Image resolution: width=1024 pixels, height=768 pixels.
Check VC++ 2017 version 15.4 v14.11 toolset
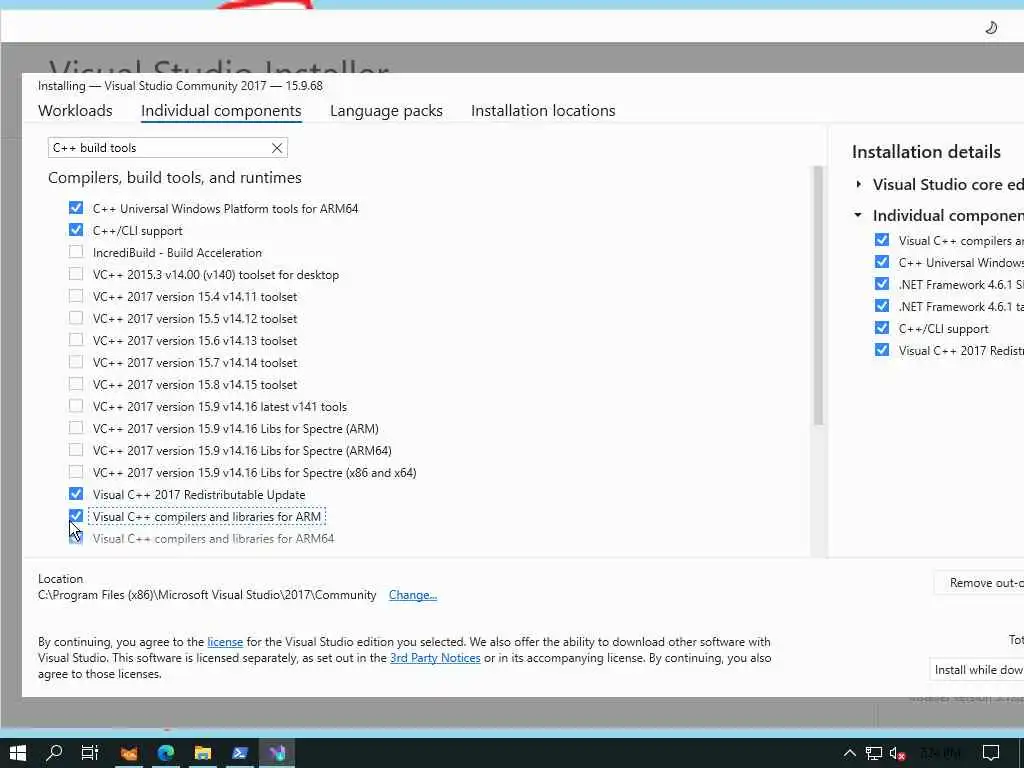pyautogui.click(x=76, y=296)
